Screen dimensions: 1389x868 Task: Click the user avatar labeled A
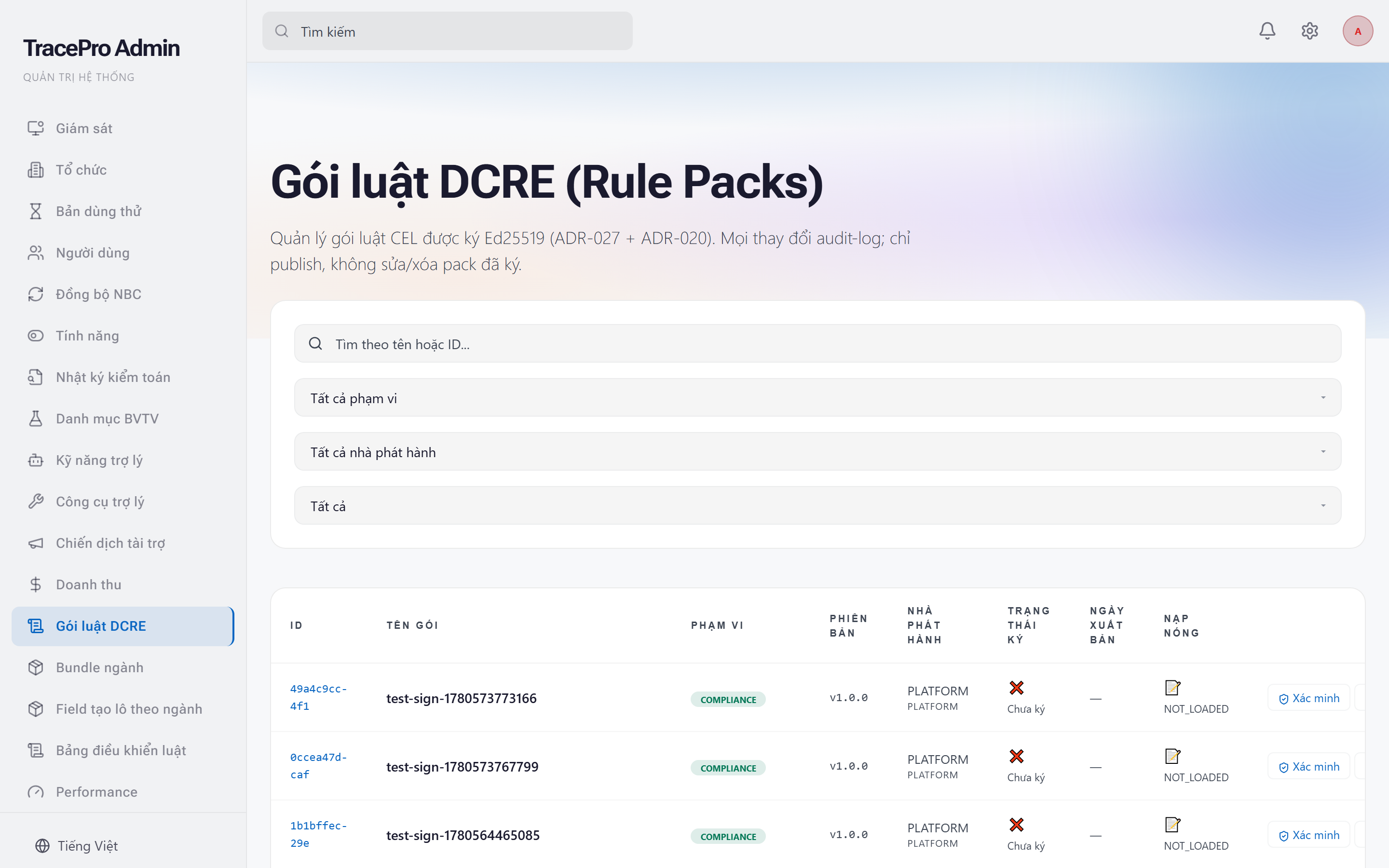pos(1358,31)
